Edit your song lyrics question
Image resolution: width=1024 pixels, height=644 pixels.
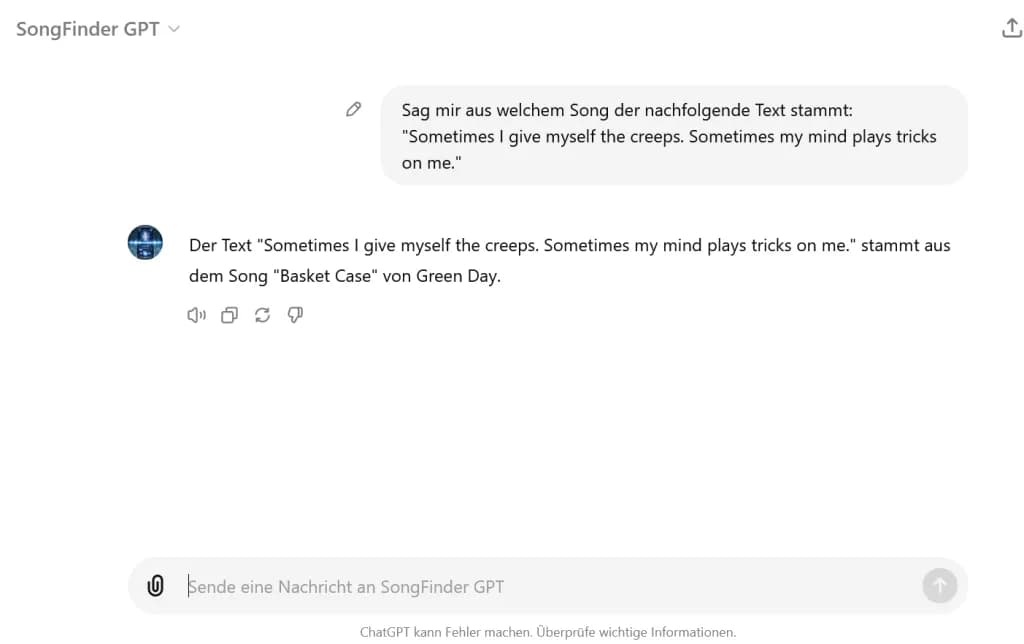tap(353, 108)
